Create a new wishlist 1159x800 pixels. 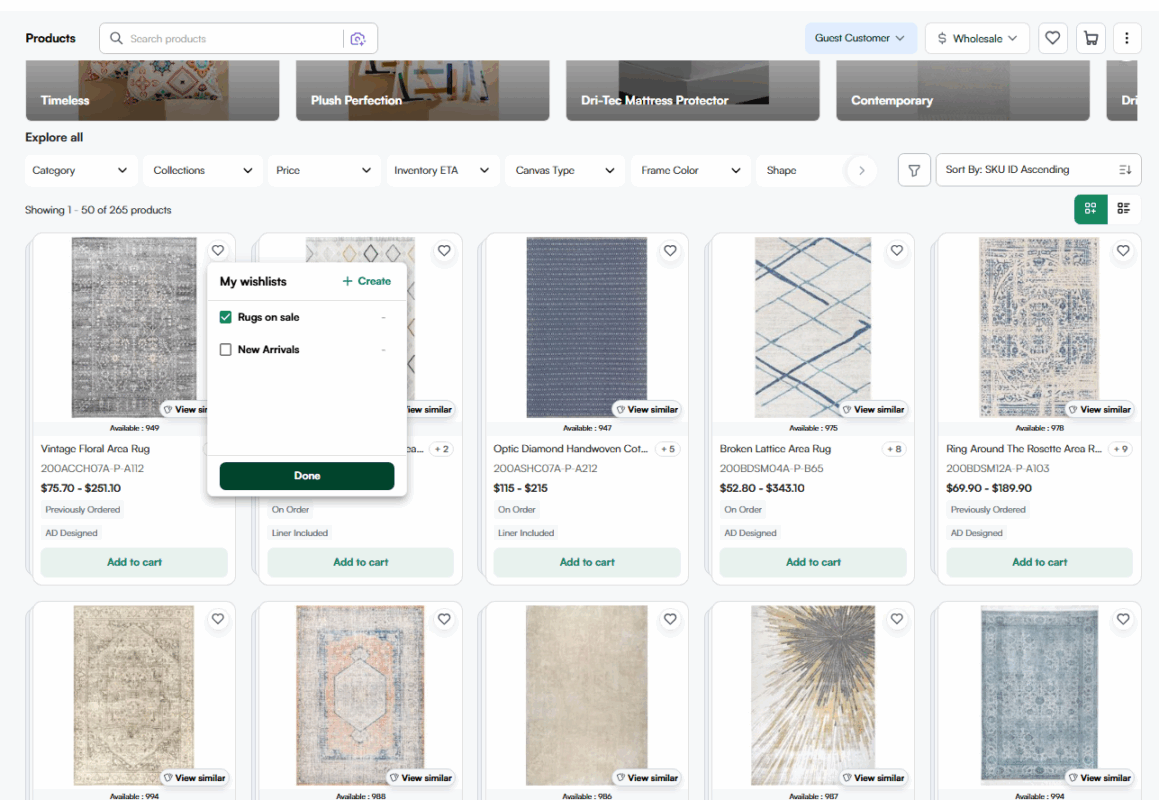367,281
